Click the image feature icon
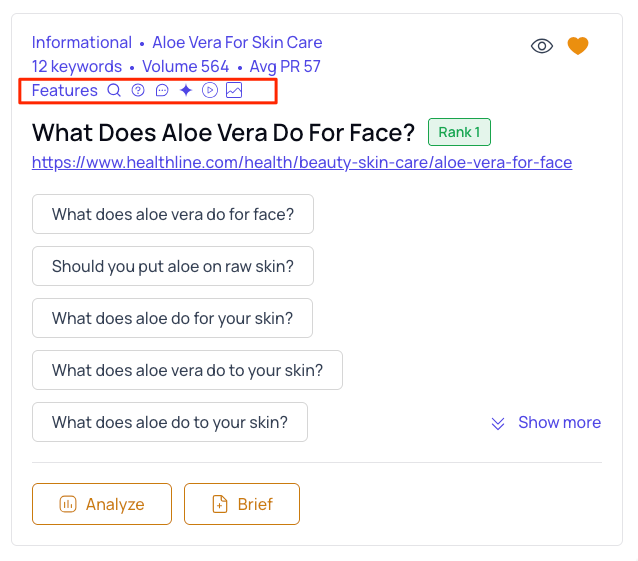Screen dimensions: 638x561 tap(234, 90)
